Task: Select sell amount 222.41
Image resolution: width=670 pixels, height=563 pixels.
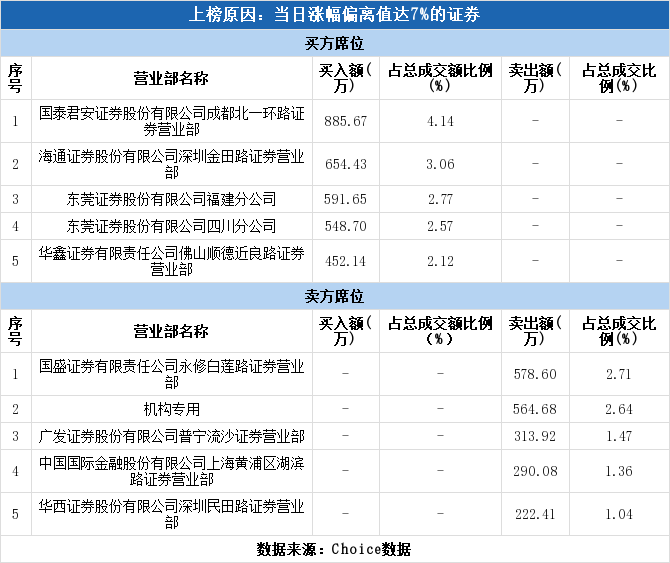Action: point(535,514)
